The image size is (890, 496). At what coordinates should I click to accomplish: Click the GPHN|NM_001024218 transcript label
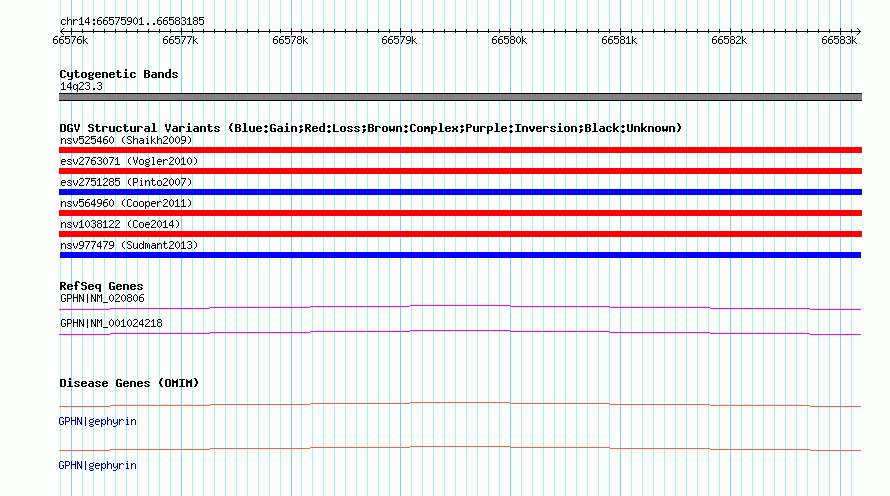click(111, 323)
